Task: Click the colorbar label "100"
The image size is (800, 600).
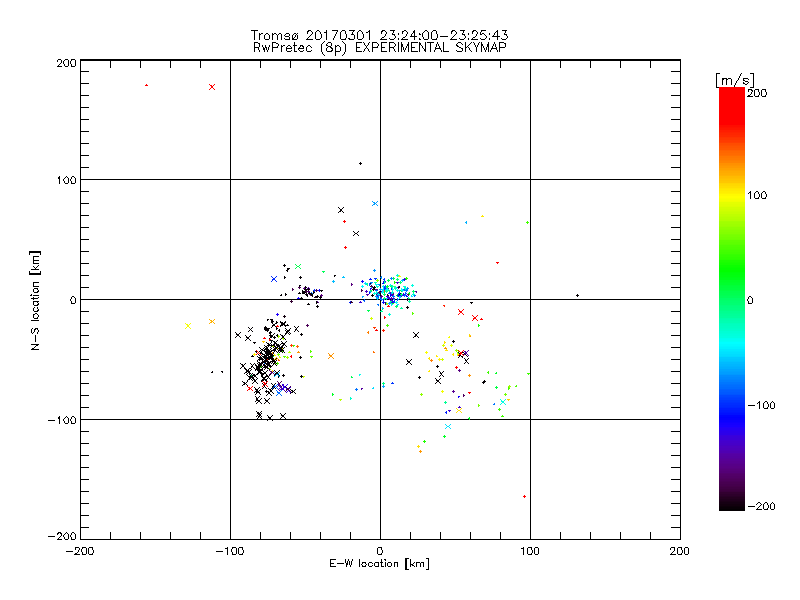Action: 757,195
